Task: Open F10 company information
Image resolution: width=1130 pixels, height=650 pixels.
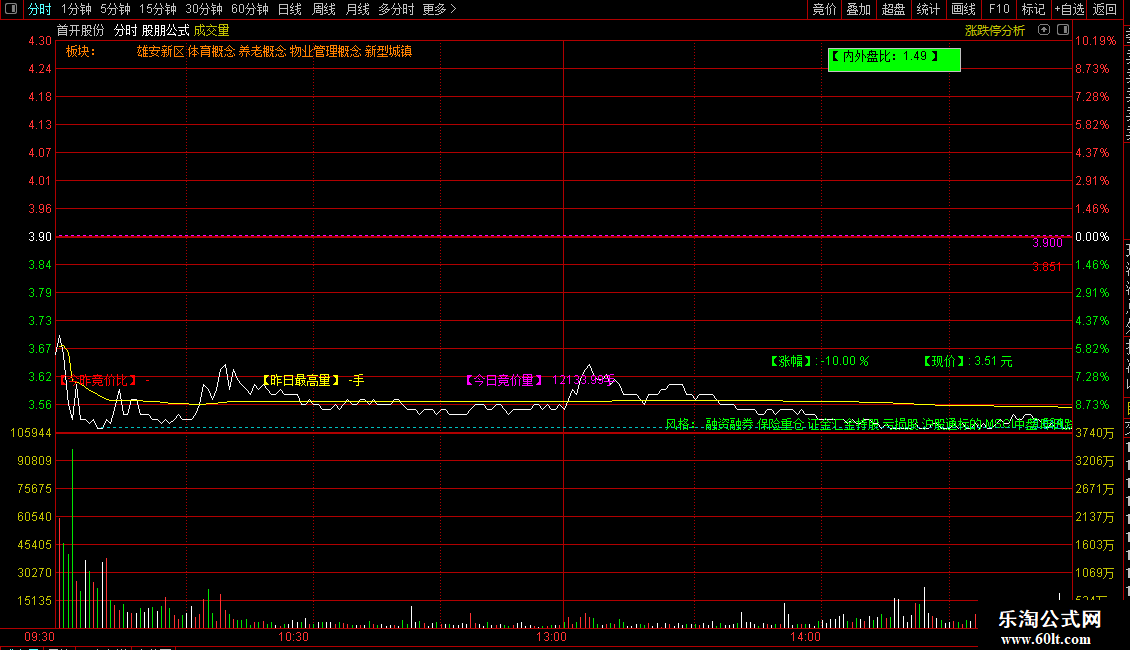Action: tap(999, 9)
